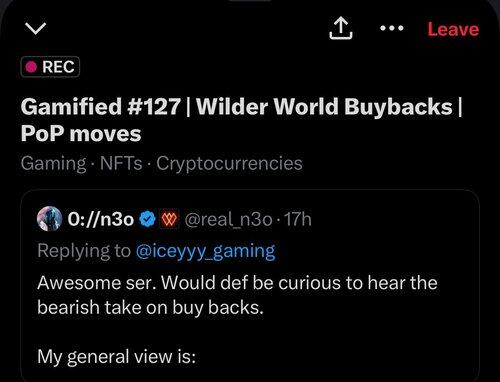Tap the red recording dot

pos(31,67)
